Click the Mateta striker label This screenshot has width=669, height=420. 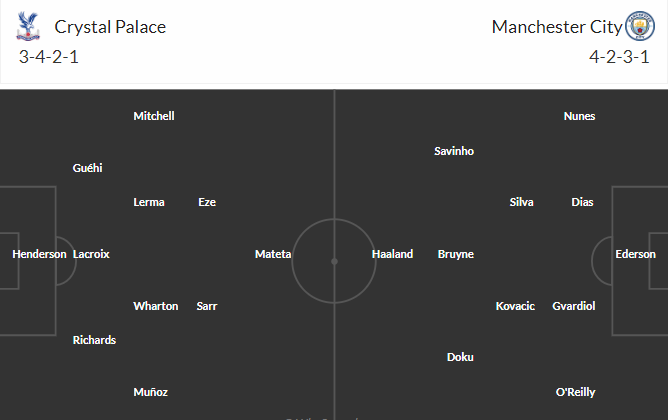pyautogui.click(x=273, y=254)
